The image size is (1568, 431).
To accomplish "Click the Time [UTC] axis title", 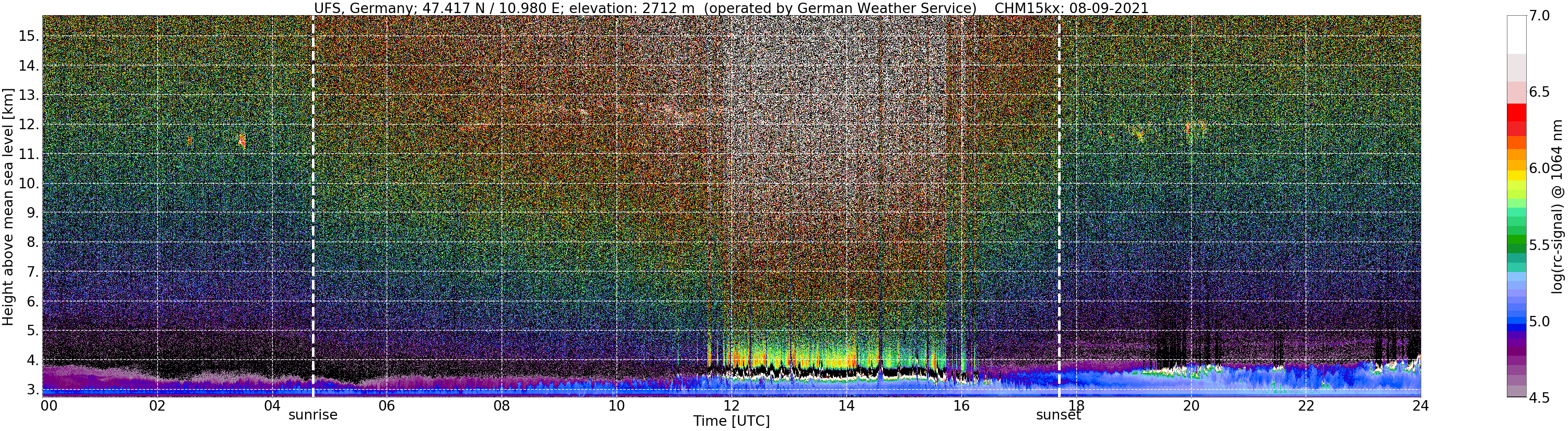I will pos(731,421).
